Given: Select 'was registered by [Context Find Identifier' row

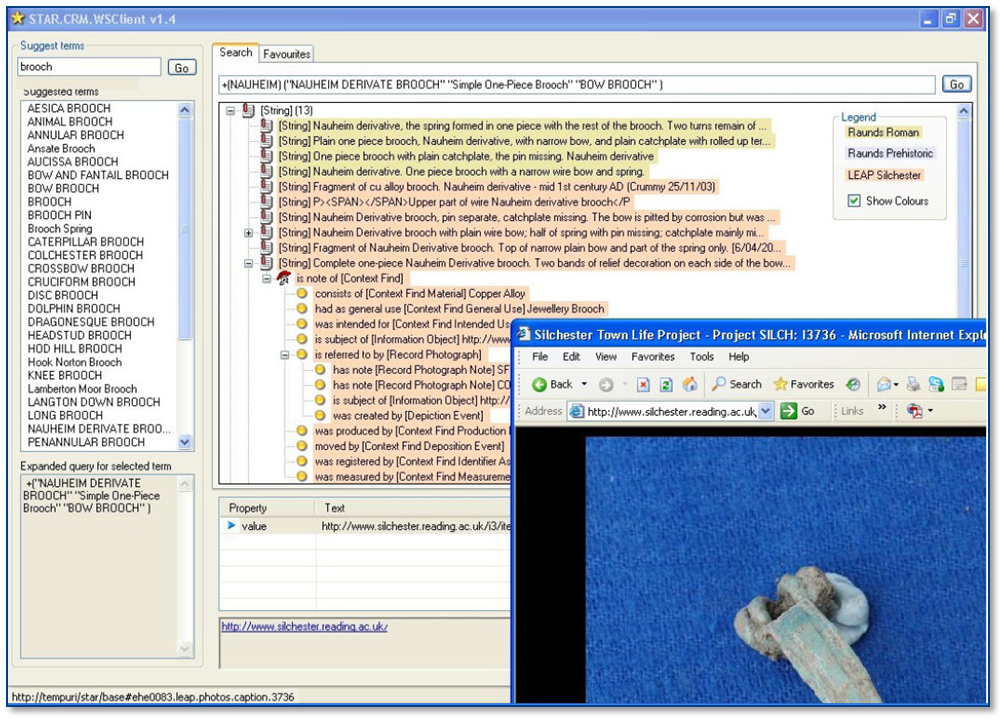Looking at the screenshot, I should point(412,462).
